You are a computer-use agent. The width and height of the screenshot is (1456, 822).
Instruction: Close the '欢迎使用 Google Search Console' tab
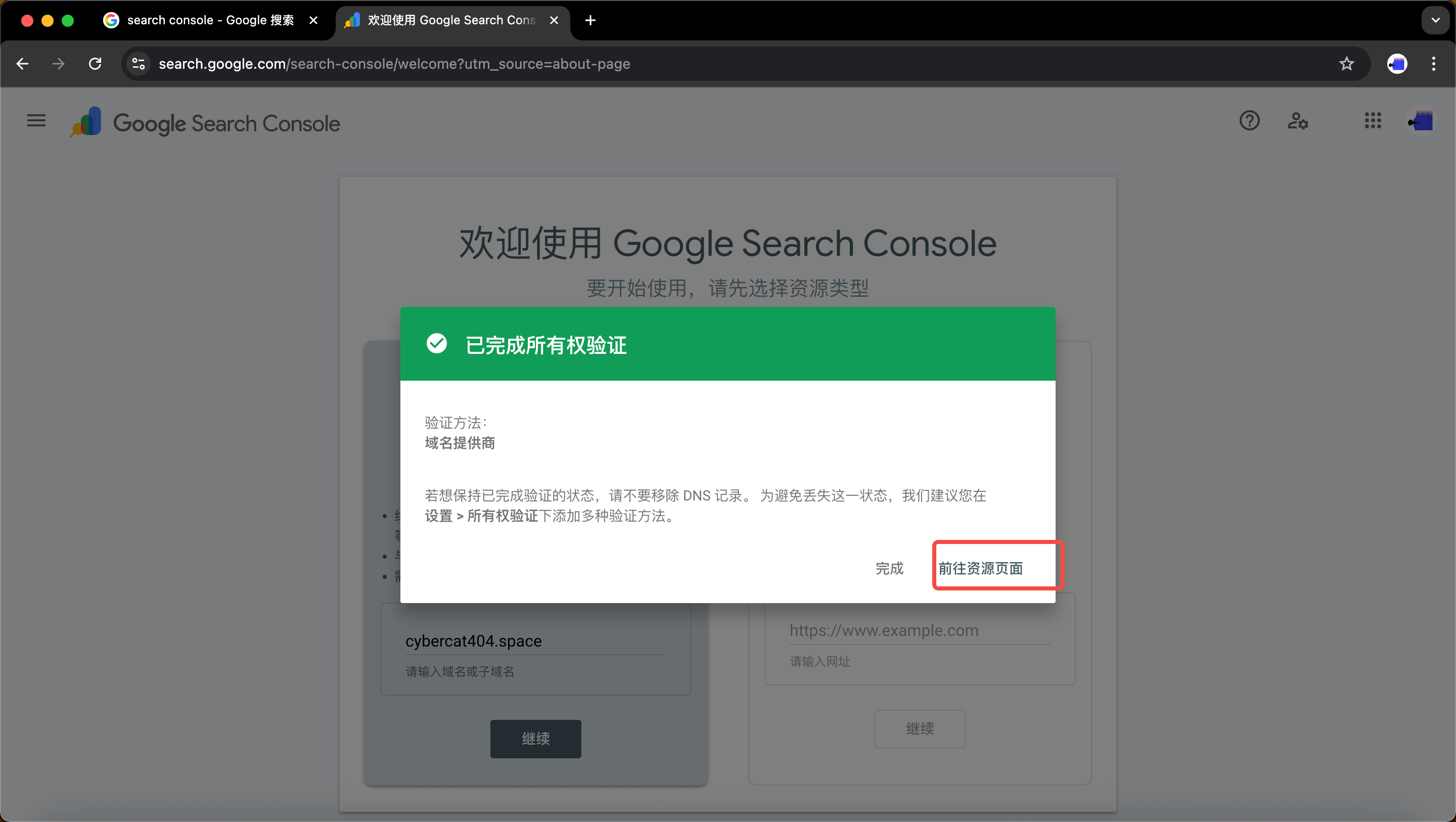click(x=554, y=20)
